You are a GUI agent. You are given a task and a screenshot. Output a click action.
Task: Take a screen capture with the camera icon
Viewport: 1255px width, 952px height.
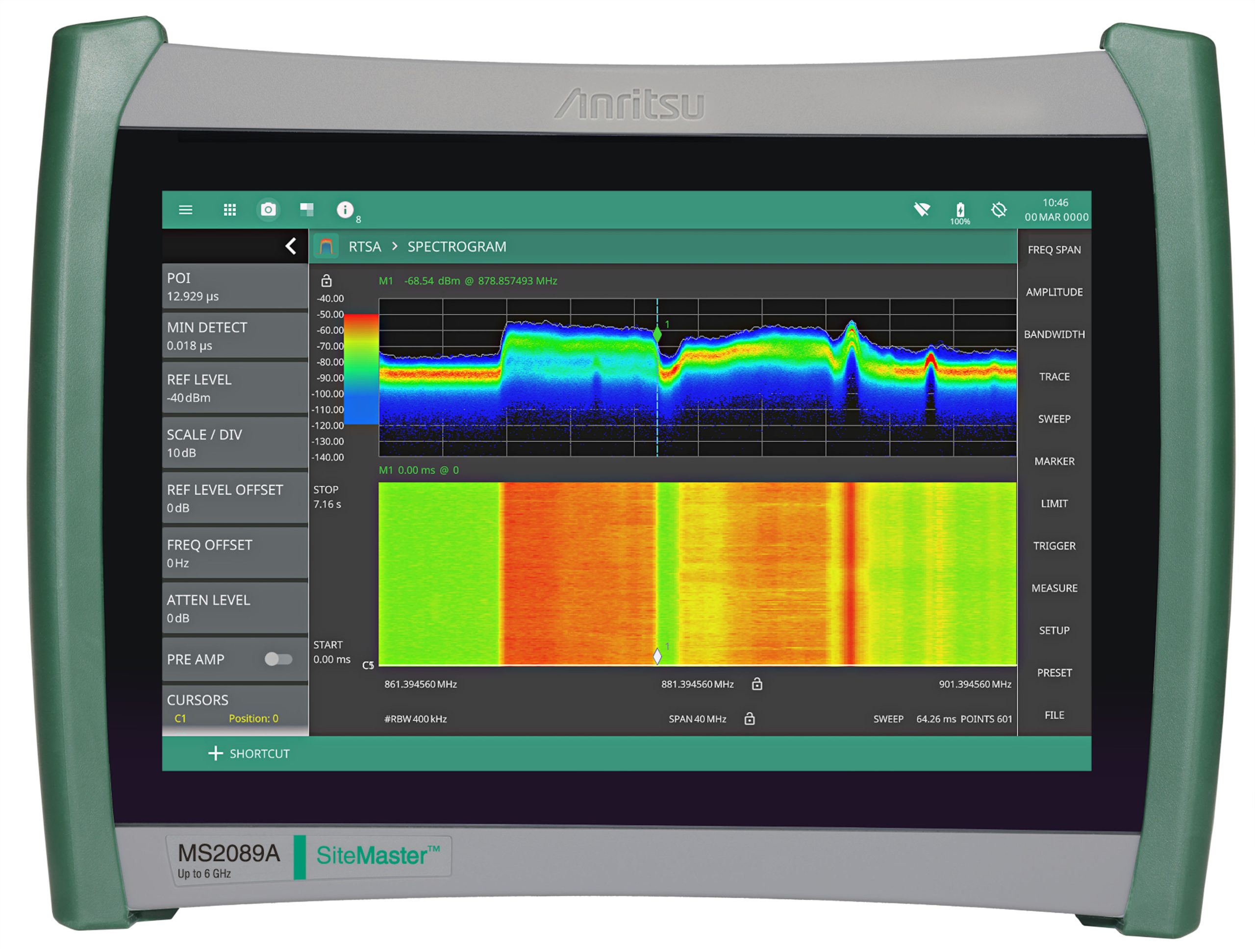pos(268,210)
